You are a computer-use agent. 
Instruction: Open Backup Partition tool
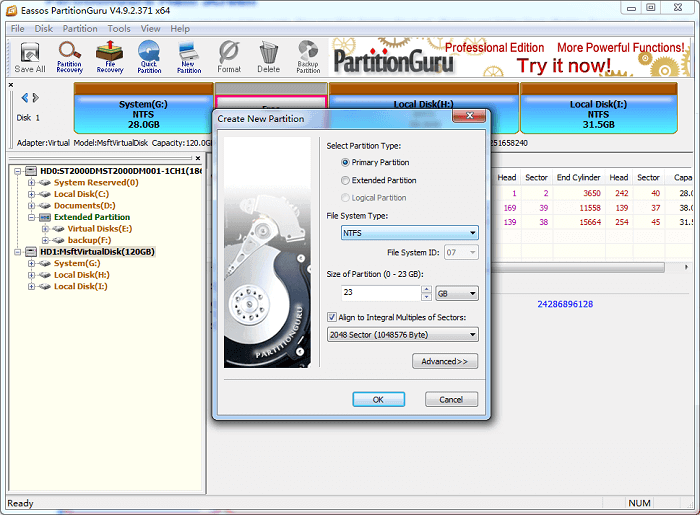coord(308,58)
